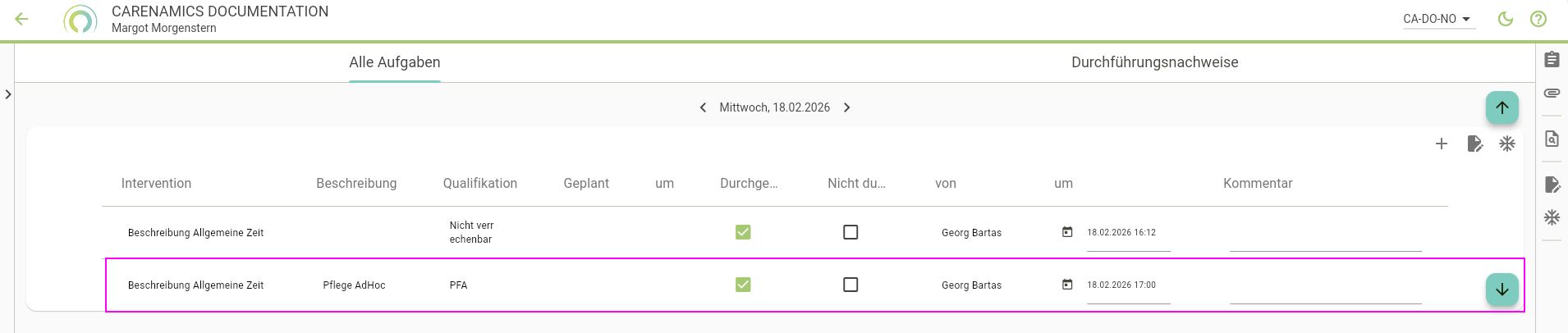Click the paperclip attachments icon

(x=1552, y=94)
